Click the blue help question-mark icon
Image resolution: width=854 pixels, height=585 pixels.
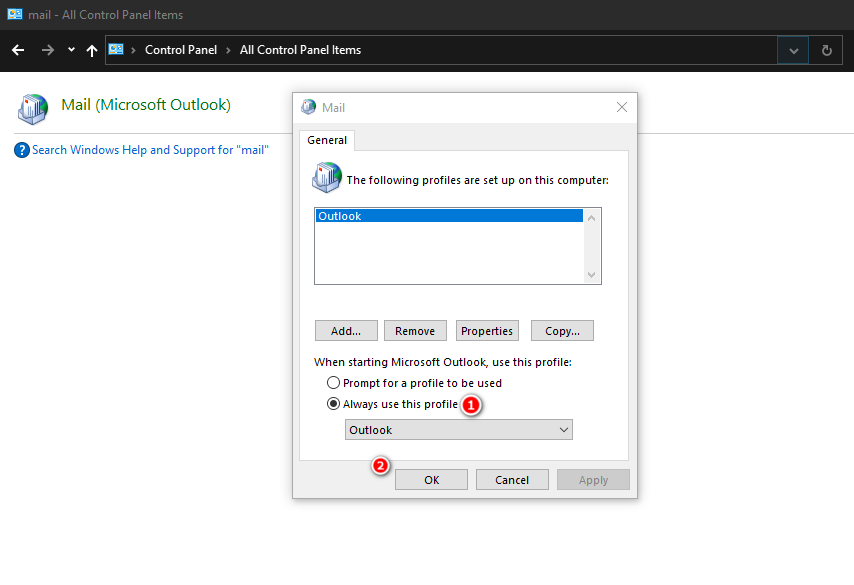(21, 149)
